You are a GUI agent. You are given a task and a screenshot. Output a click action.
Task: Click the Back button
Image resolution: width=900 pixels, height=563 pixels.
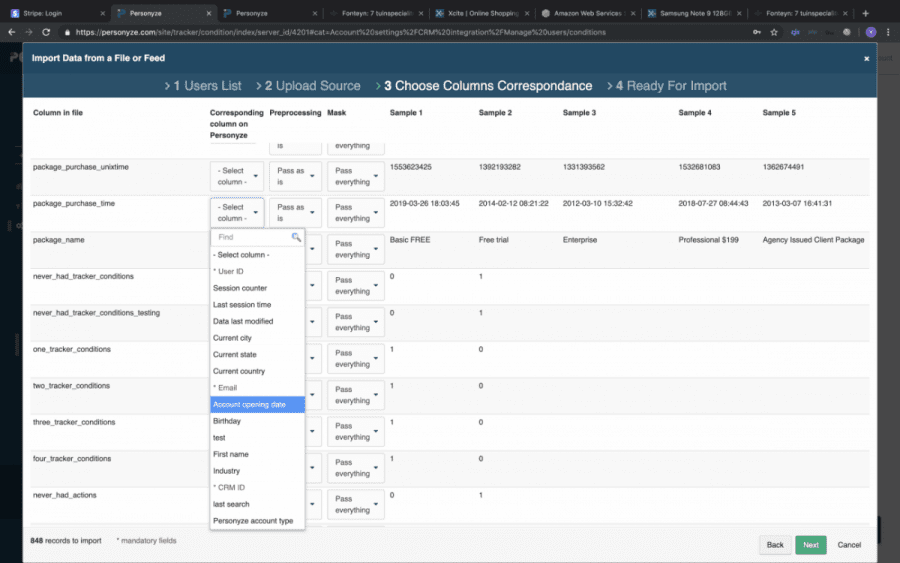click(774, 545)
